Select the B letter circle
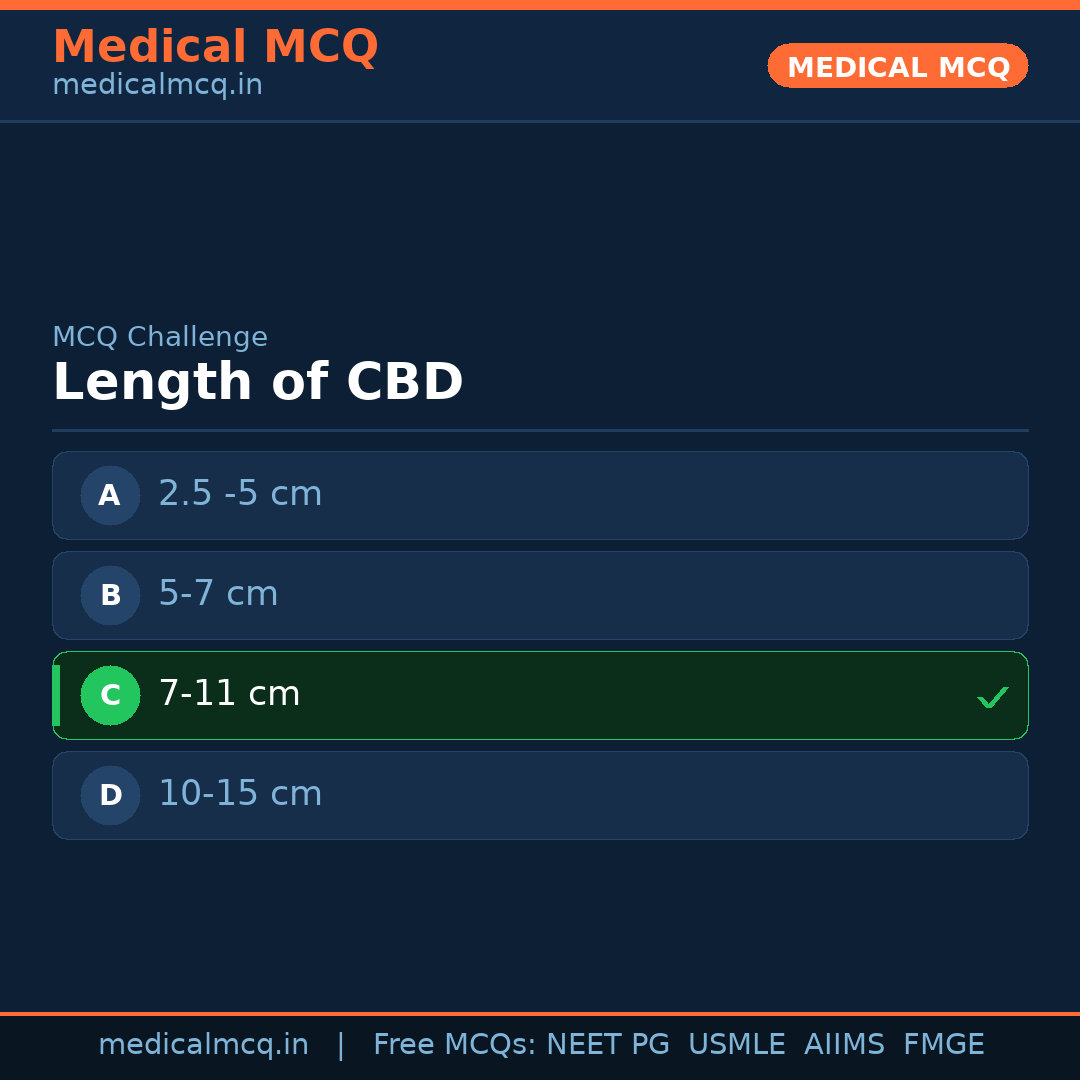Image resolution: width=1080 pixels, height=1080 pixels. (x=110, y=595)
